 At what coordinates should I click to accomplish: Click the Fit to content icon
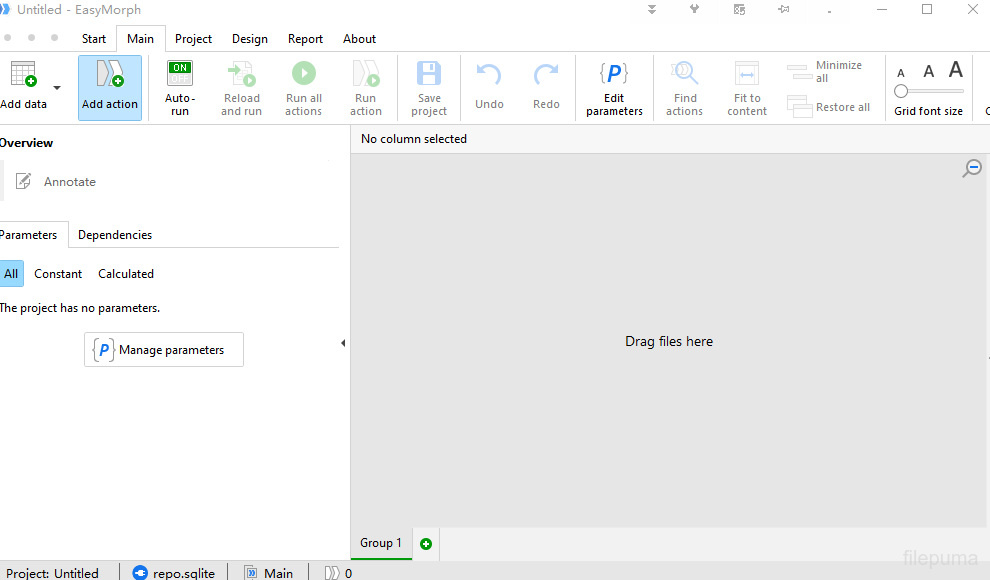click(x=747, y=74)
